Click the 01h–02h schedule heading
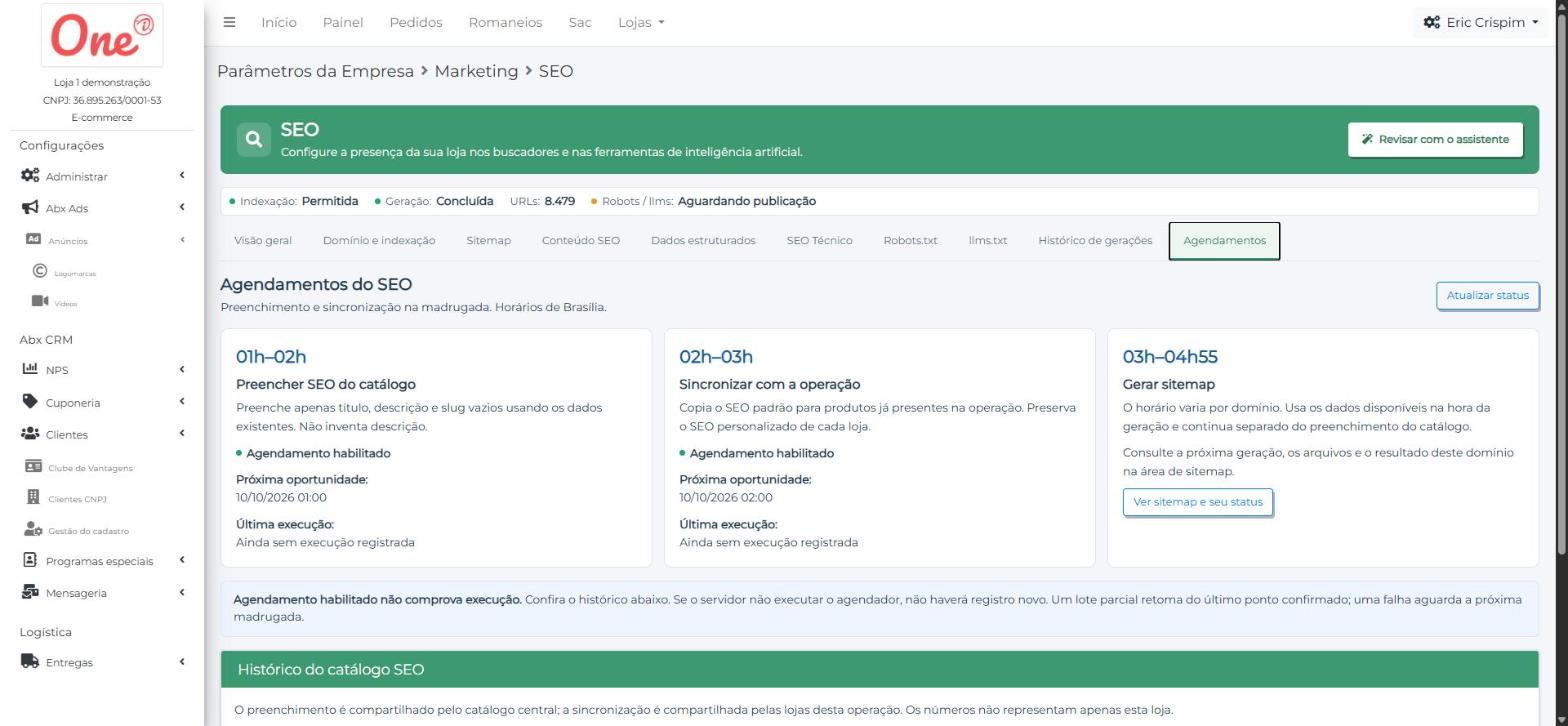 click(271, 357)
